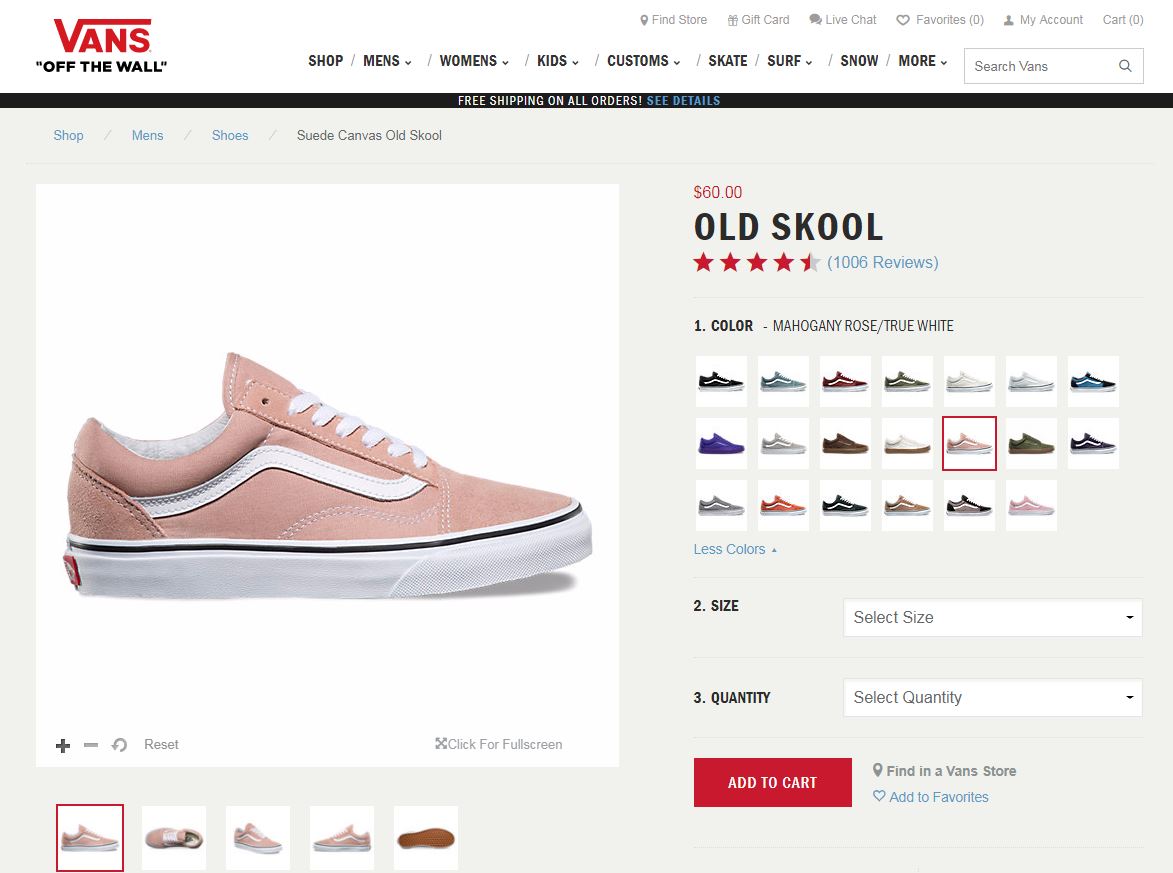Open the SEE DETAILS shipping link
The image size is (1173, 873).
click(683, 100)
